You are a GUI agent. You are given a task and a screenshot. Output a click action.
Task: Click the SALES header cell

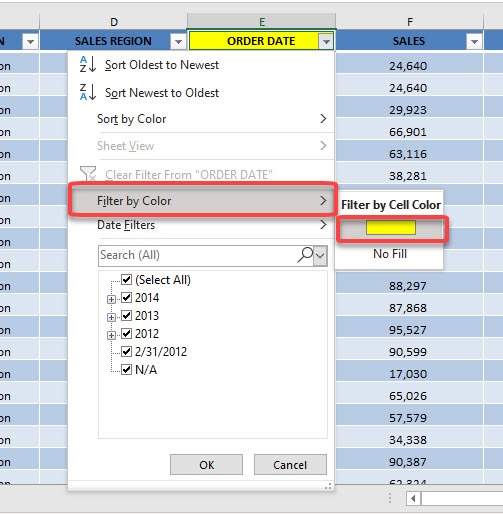coord(409,41)
